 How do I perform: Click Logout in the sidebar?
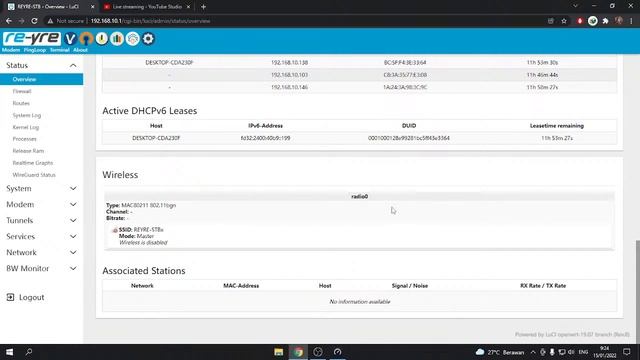31,297
